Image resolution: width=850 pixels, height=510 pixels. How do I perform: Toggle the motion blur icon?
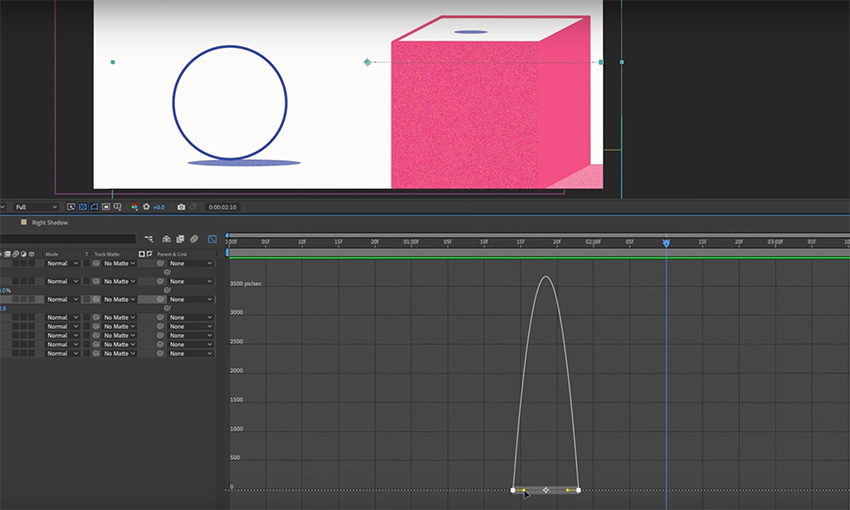click(x=193, y=239)
